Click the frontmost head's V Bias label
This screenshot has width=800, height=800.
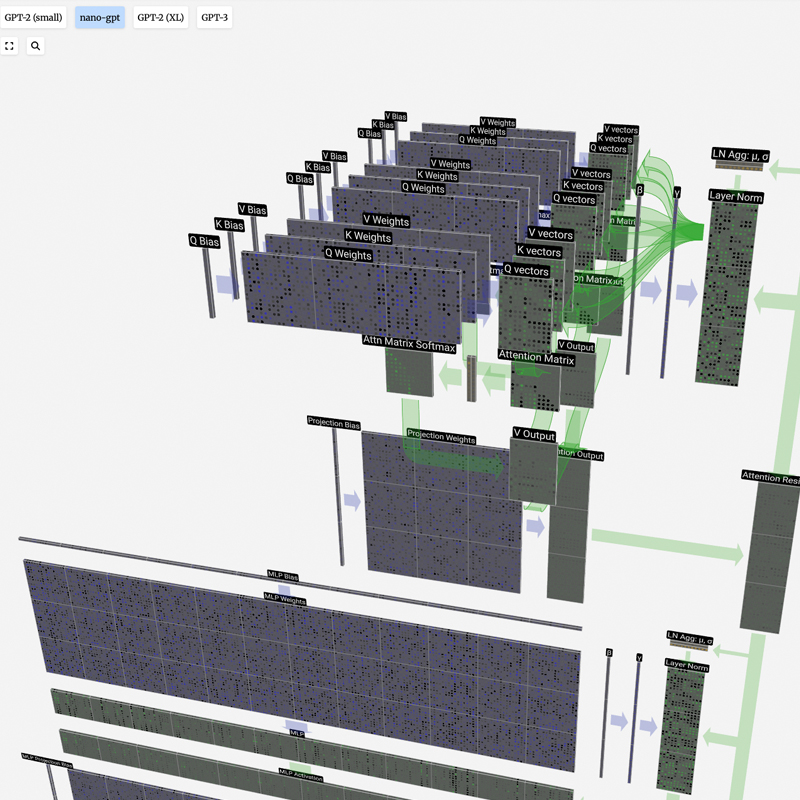(253, 210)
